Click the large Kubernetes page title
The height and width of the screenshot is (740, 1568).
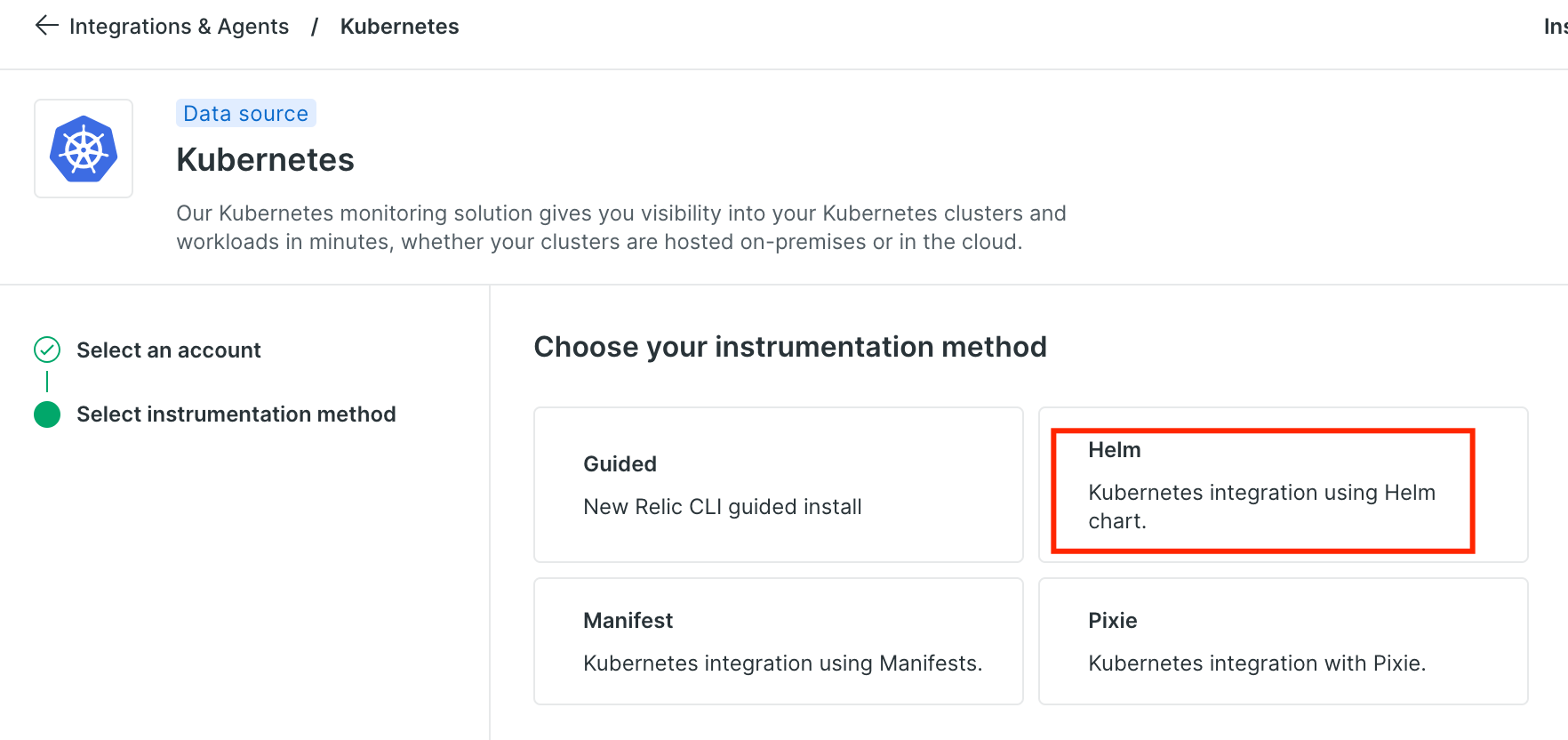[x=265, y=160]
